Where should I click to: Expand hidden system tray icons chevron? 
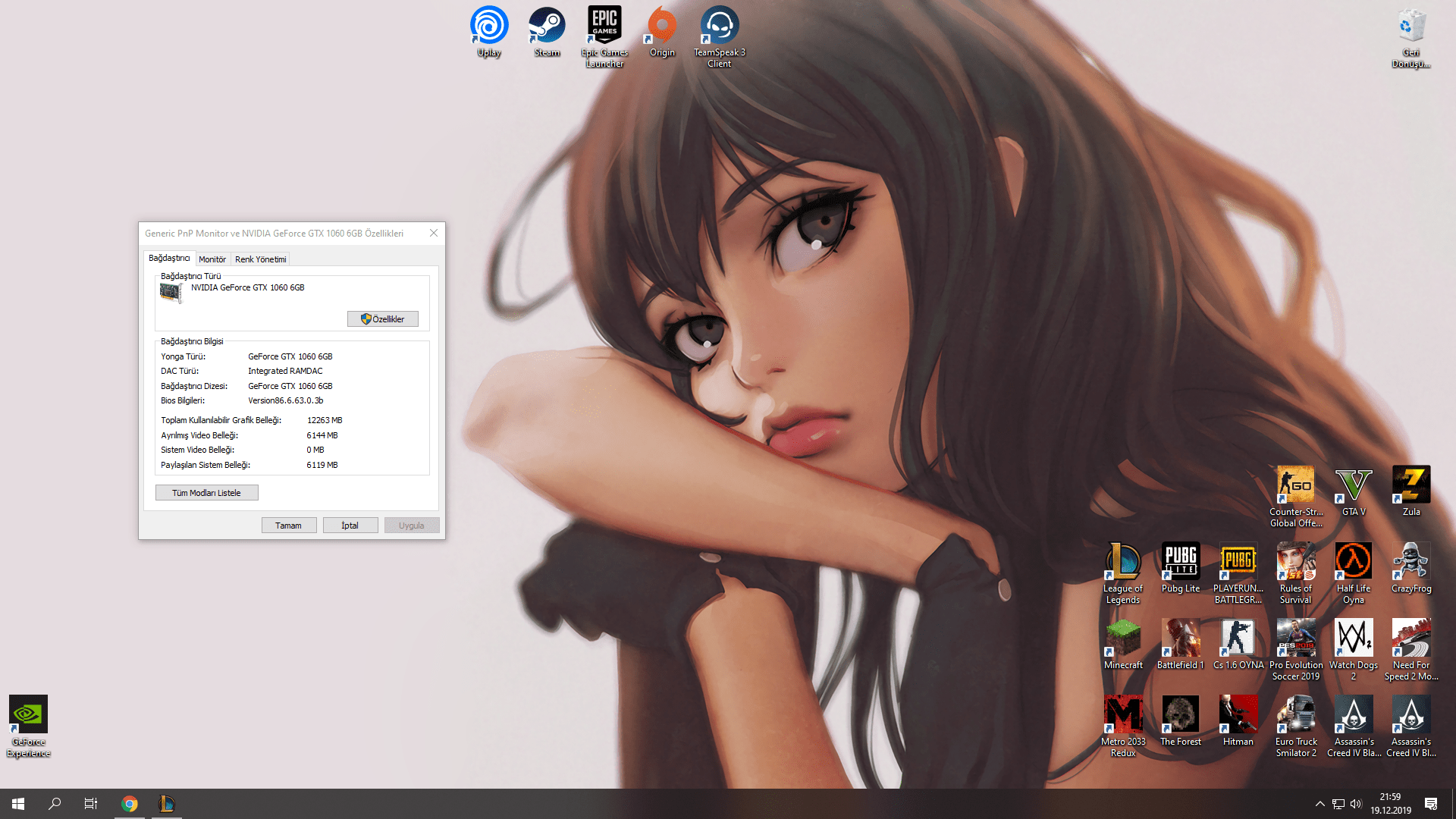coord(1319,804)
